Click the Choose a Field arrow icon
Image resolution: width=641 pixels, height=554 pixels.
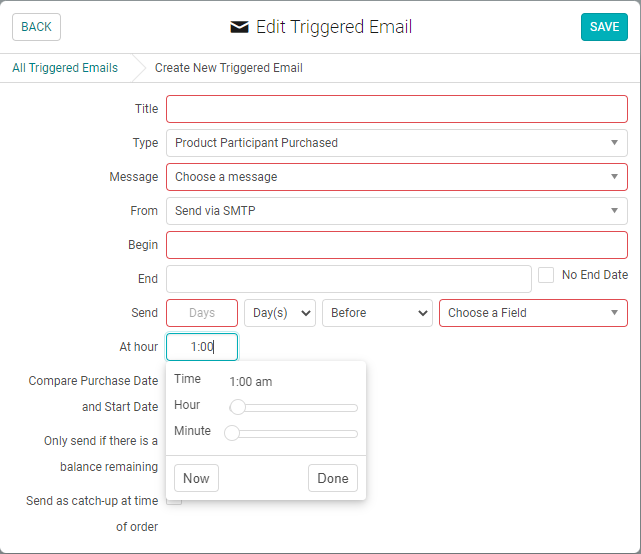point(614,313)
